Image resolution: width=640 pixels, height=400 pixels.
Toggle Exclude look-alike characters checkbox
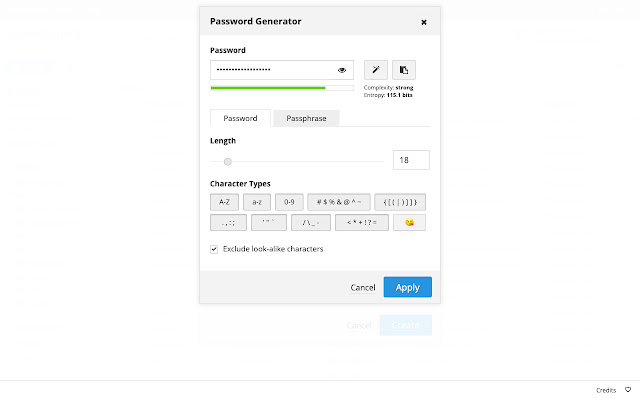pyautogui.click(x=214, y=249)
